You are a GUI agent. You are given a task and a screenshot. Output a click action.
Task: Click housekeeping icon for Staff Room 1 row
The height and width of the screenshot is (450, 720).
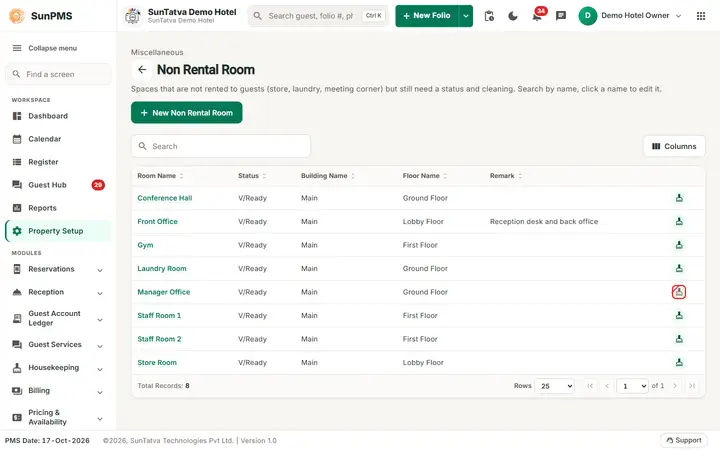click(x=679, y=315)
